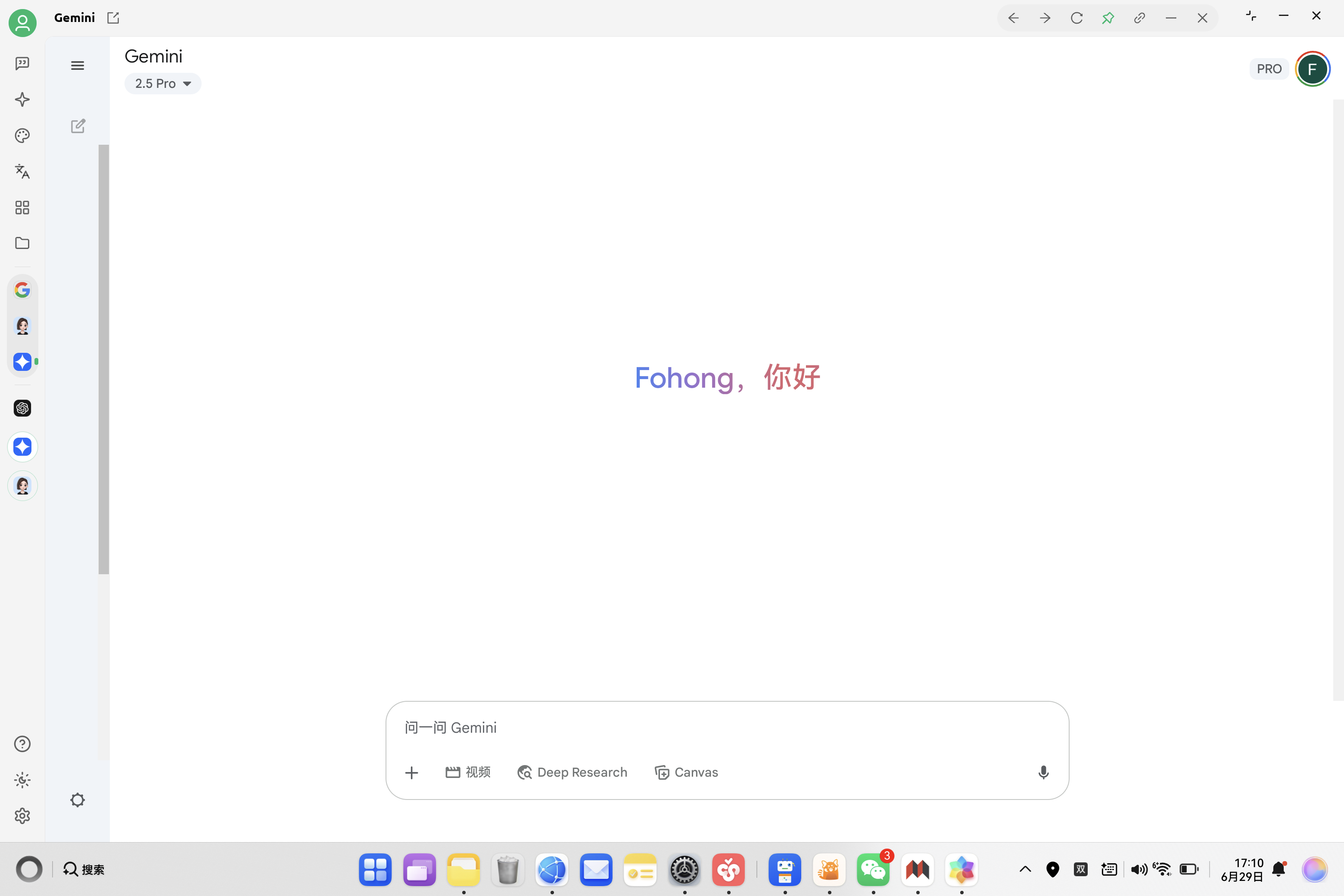This screenshot has height=896, width=1344.
Task: Click 搜索 in the taskbar
Action: 84,868
